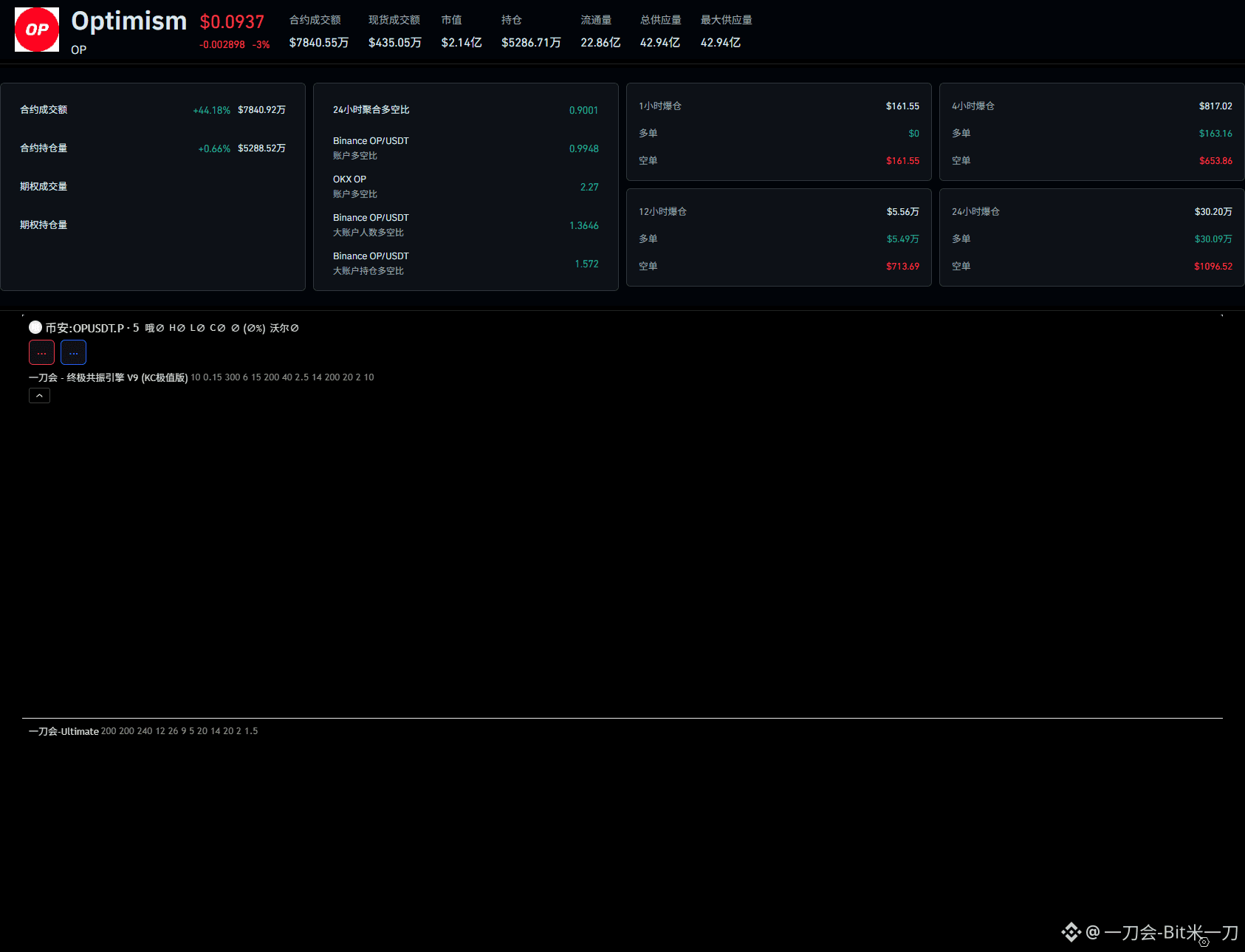Click the +44.18% change figure

[212, 110]
